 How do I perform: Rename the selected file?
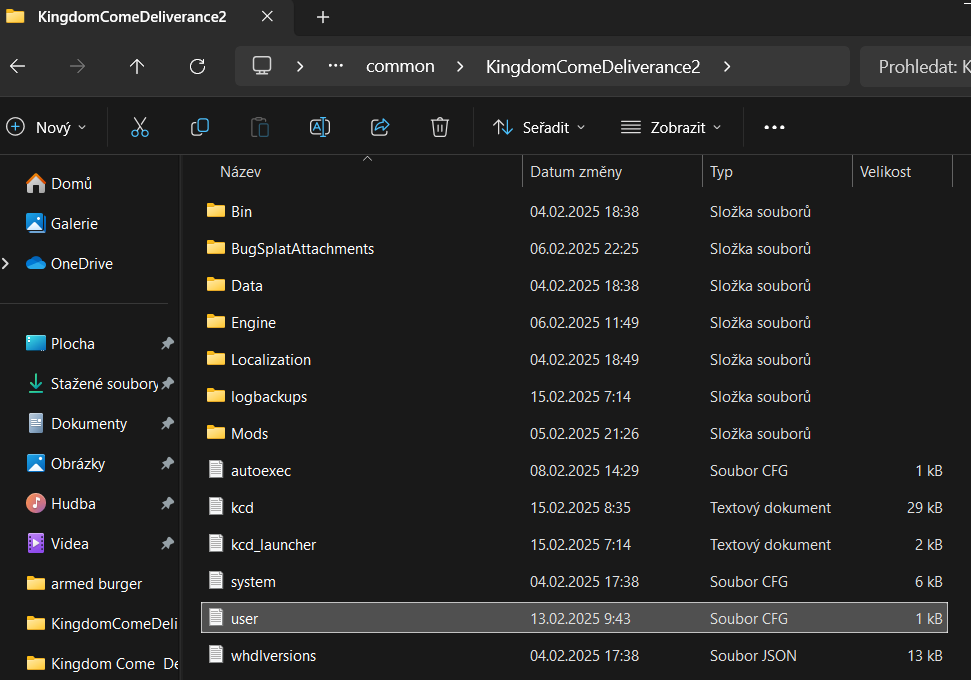320,128
